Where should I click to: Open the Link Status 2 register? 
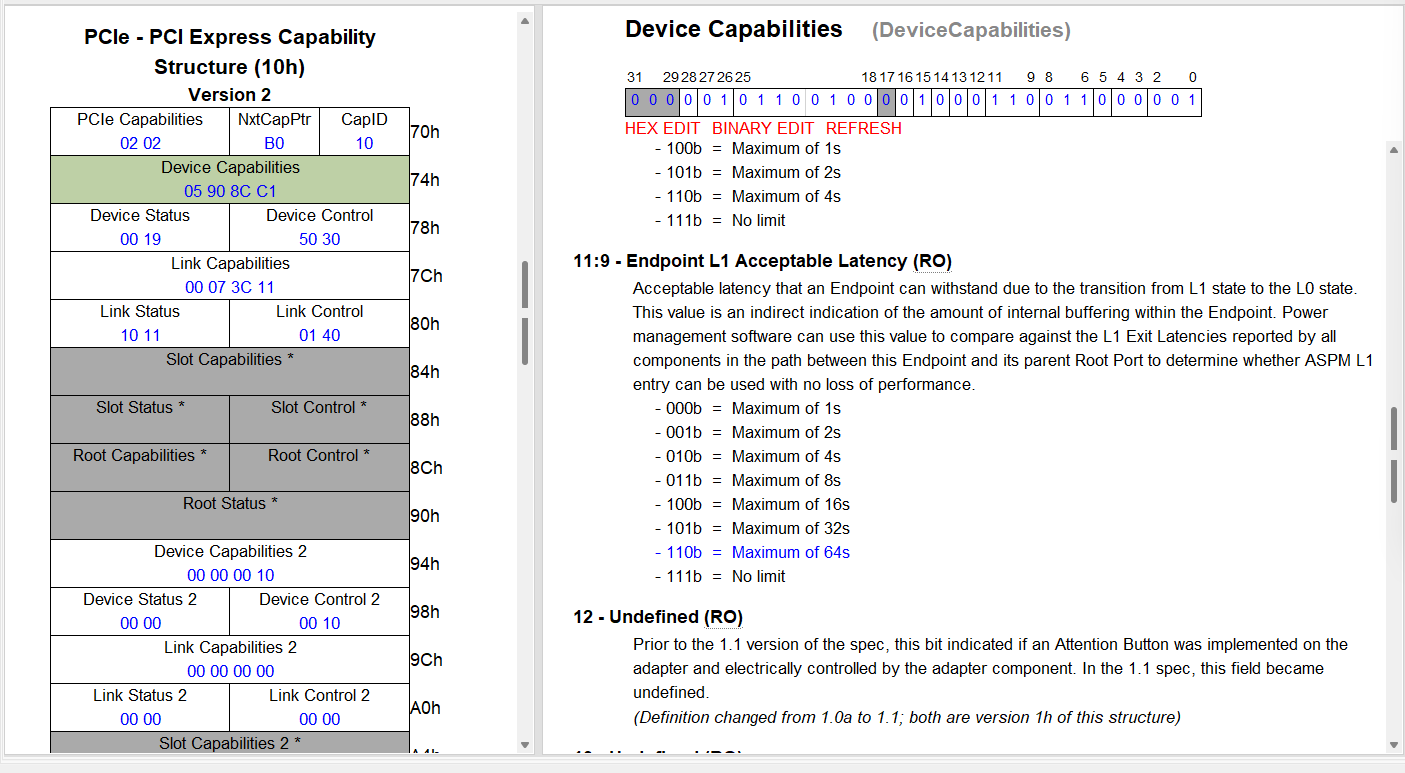pos(140,707)
